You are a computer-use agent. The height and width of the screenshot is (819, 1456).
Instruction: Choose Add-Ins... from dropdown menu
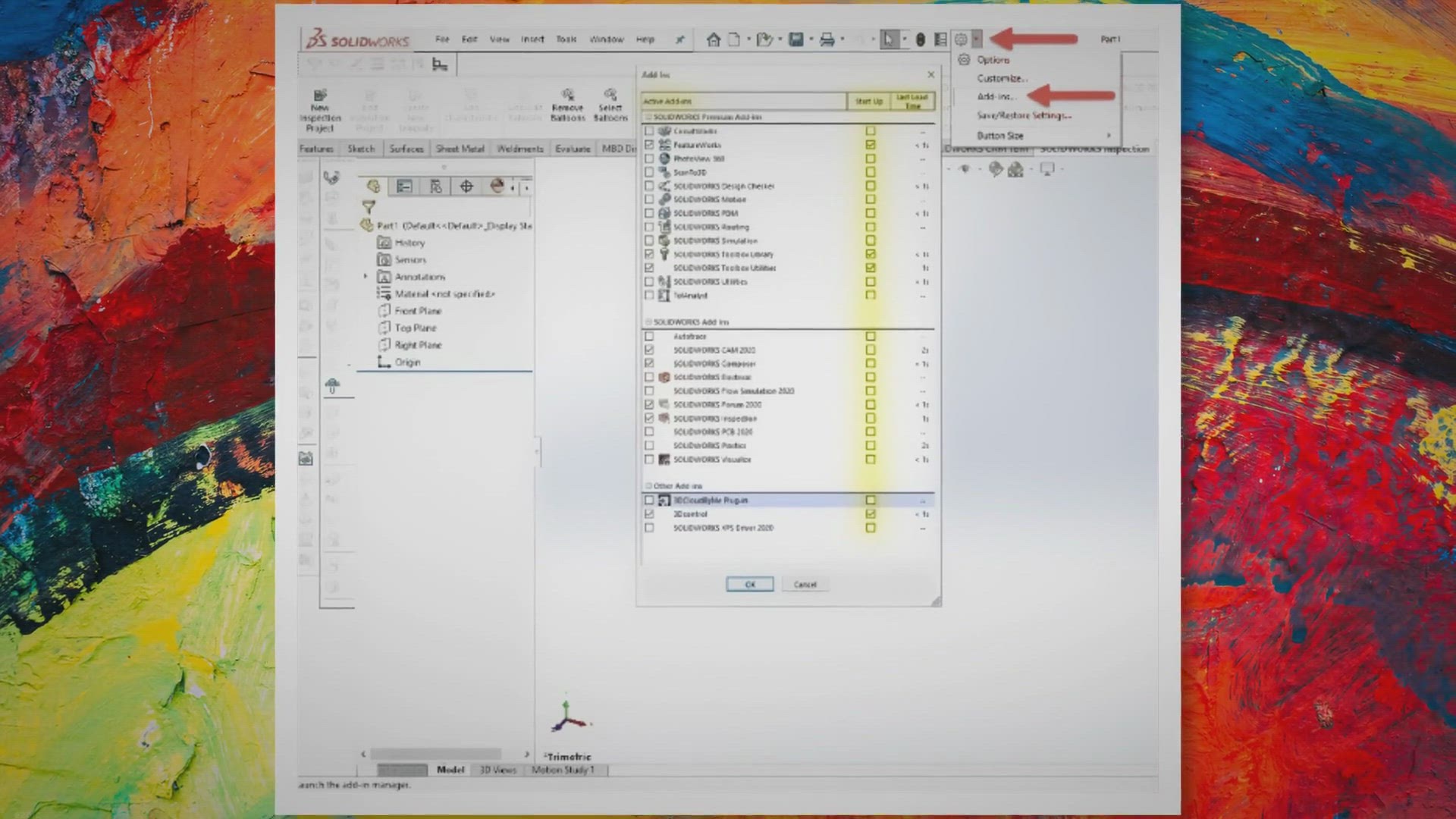(x=996, y=97)
